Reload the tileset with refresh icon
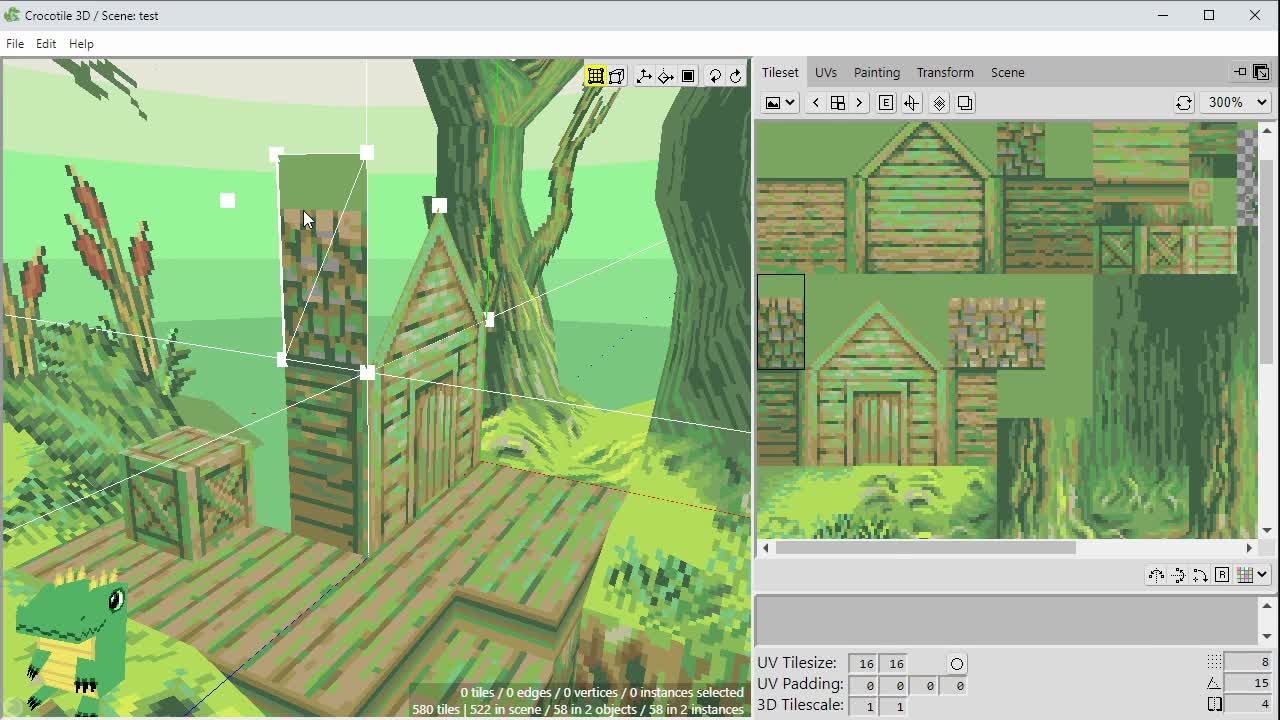The height and width of the screenshot is (720, 1280). point(1183,103)
